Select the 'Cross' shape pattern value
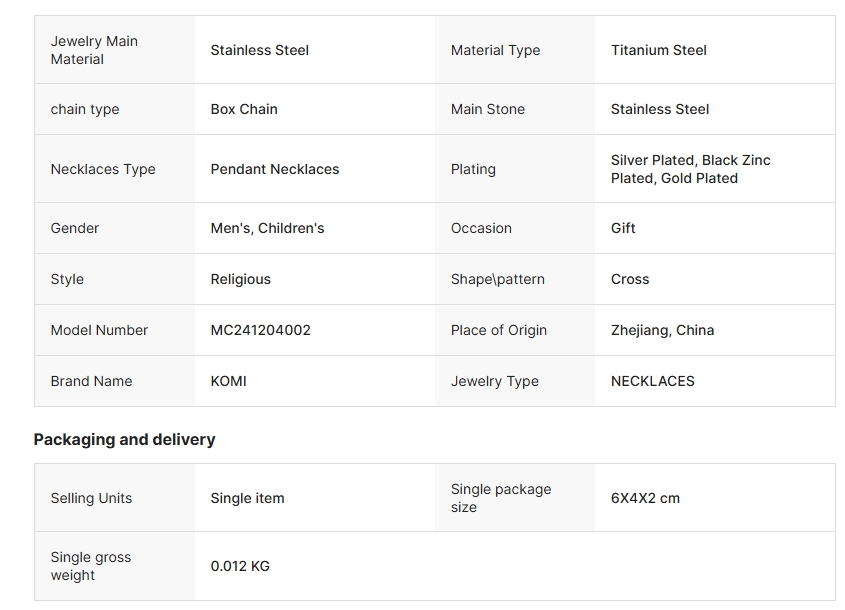This screenshot has width=845, height=610. click(x=630, y=279)
